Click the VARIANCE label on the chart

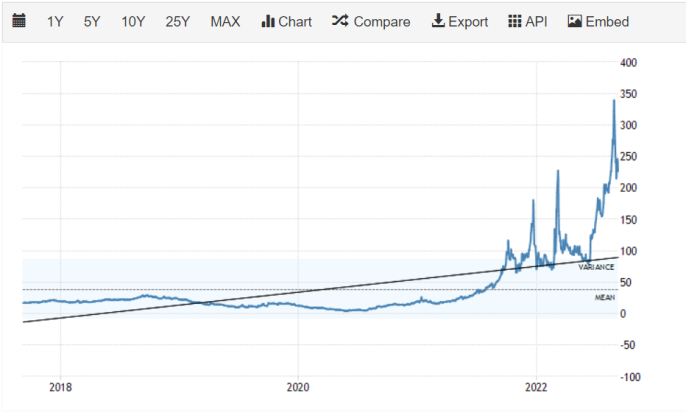[595, 266]
